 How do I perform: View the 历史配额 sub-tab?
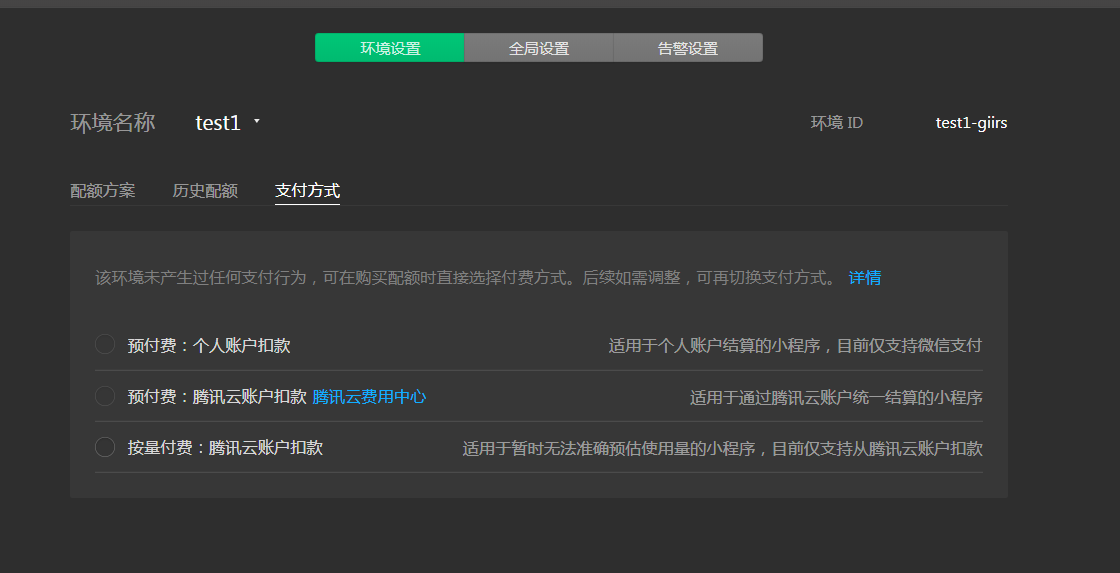pyautogui.click(x=205, y=191)
